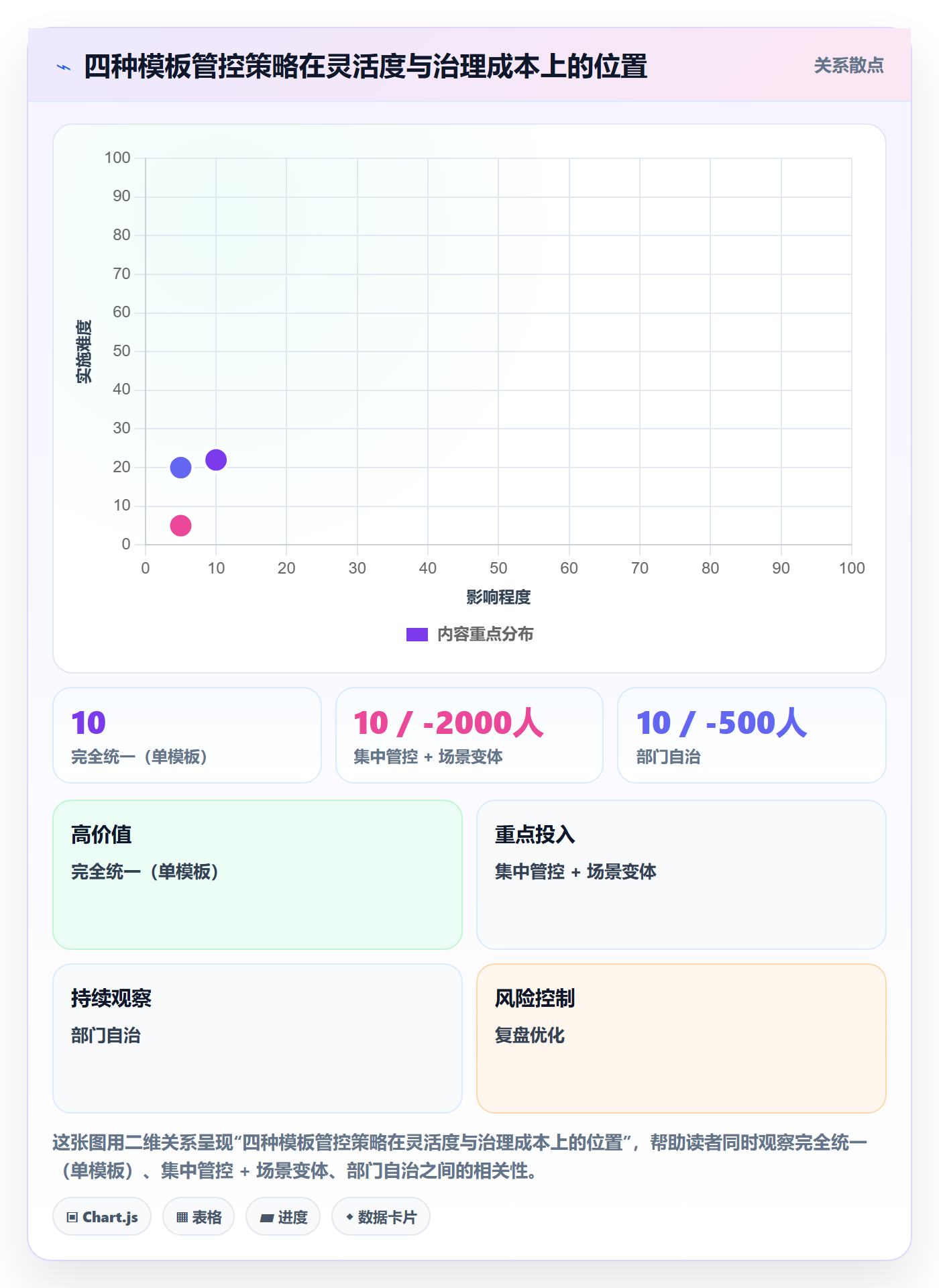
Task: Click the 进度 tag chip
Action: click(x=283, y=1217)
